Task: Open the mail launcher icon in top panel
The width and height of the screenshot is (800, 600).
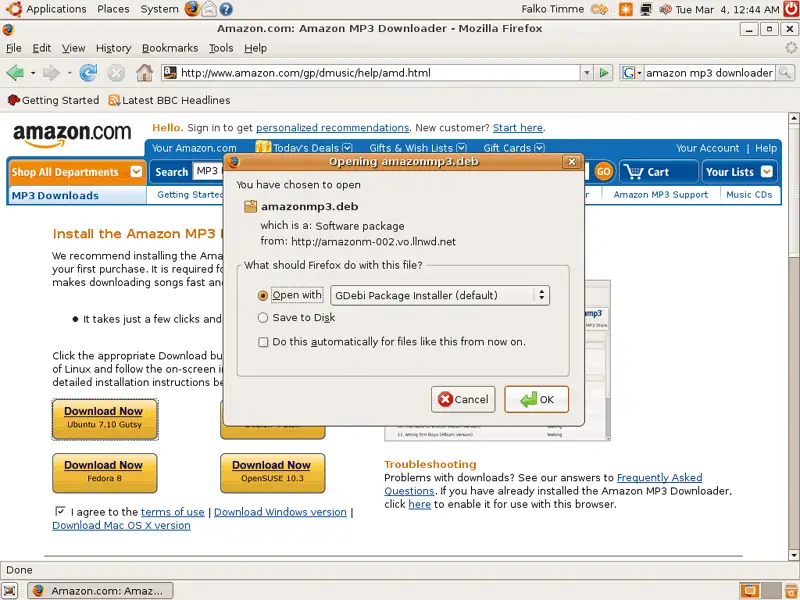Action: point(209,9)
